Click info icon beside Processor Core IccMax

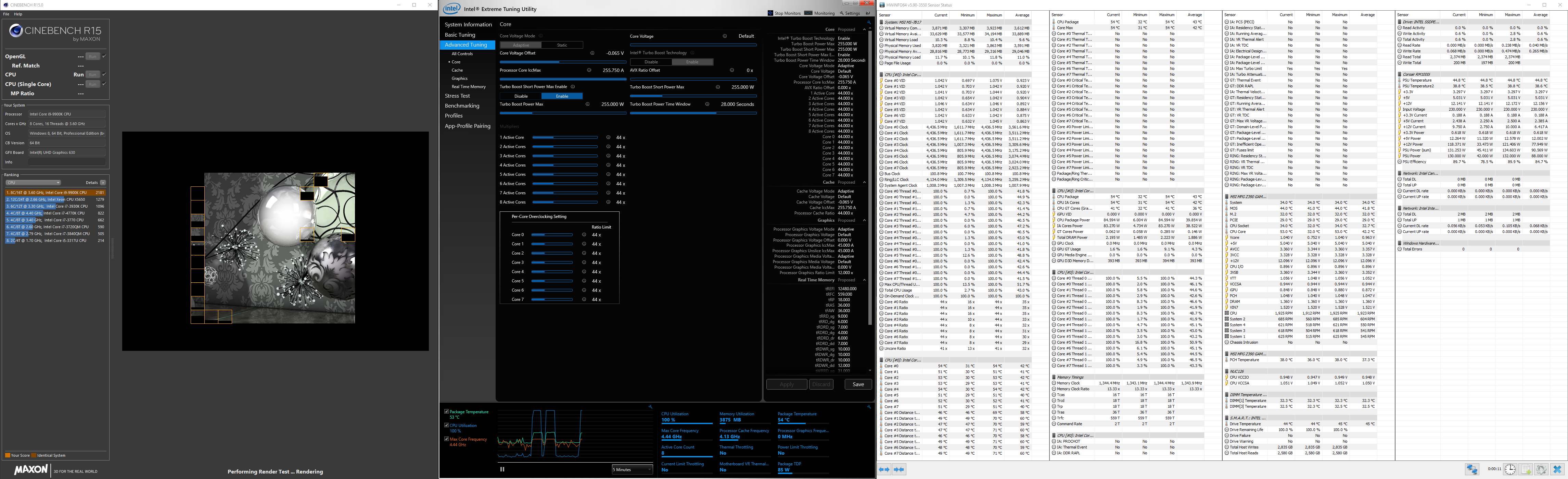(589, 70)
